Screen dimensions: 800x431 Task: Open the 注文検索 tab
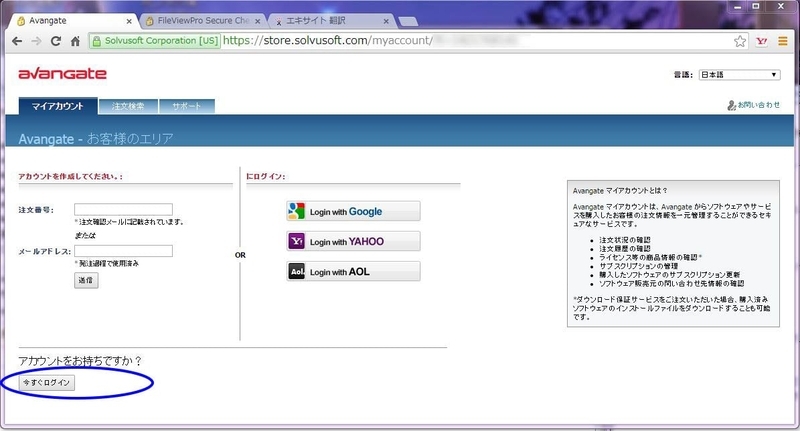tap(128, 106)
